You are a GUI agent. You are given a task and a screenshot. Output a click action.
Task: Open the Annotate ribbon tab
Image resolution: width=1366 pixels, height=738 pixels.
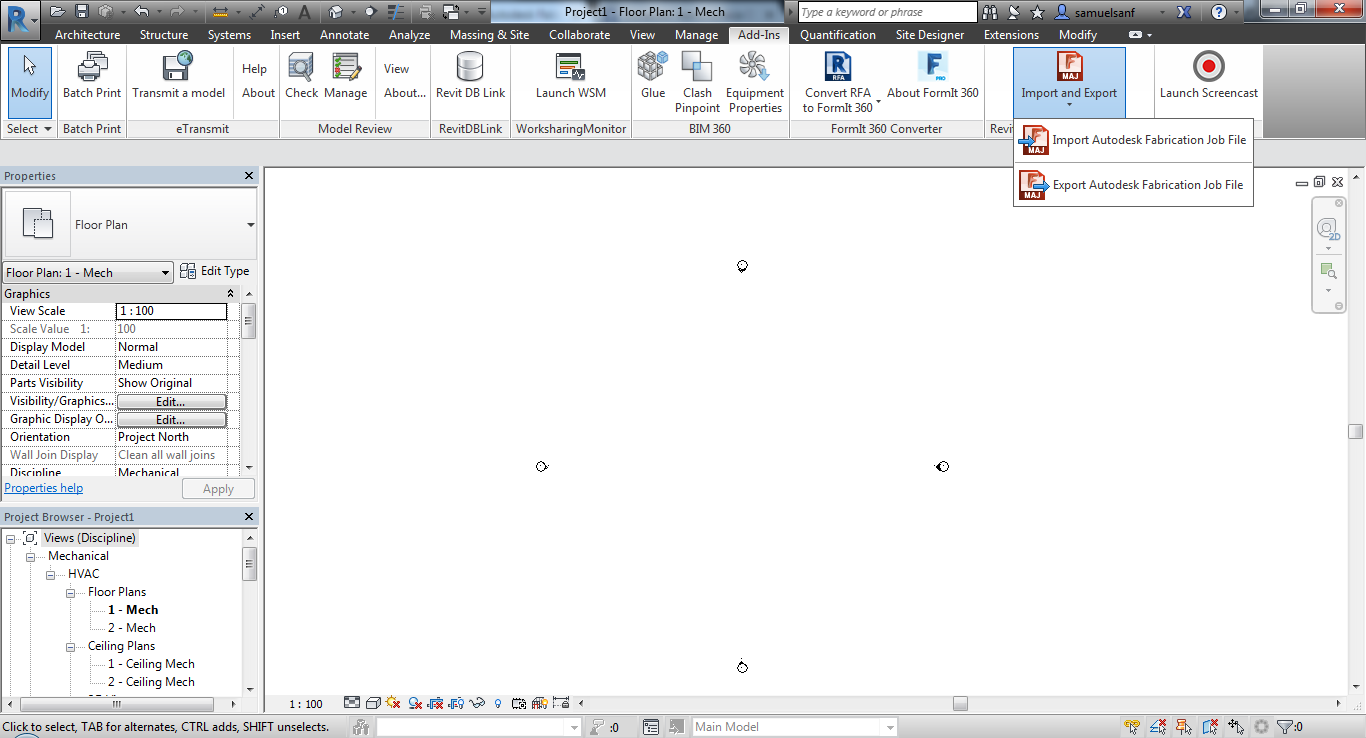click(x=345, y=35)
